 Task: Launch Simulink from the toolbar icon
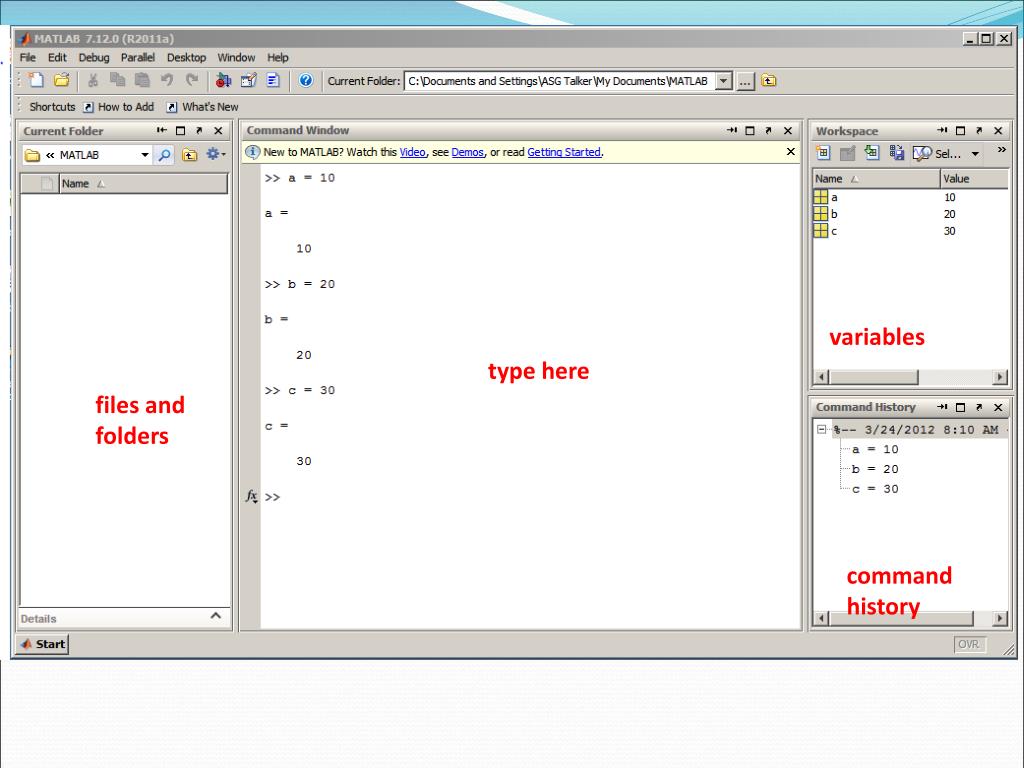(x=223, y=80)
